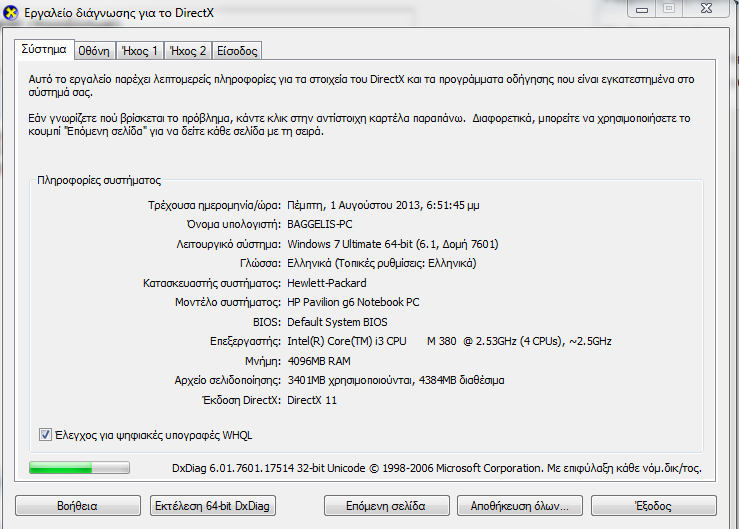Click the Γλώσσα label
This screenshot has width=739, height=529.
260,264
